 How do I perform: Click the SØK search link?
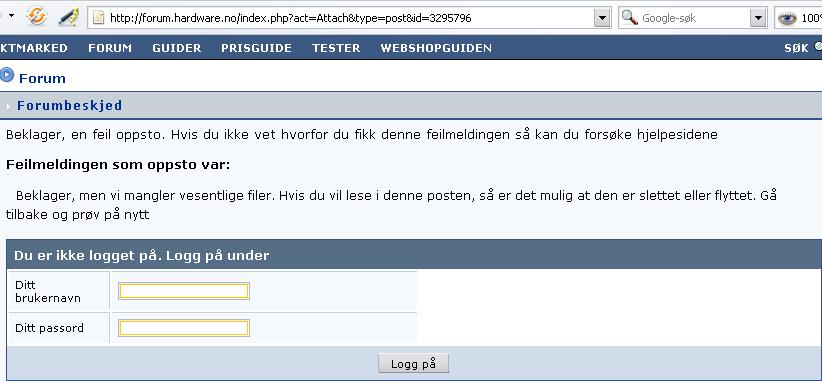[x=796, y=48]
